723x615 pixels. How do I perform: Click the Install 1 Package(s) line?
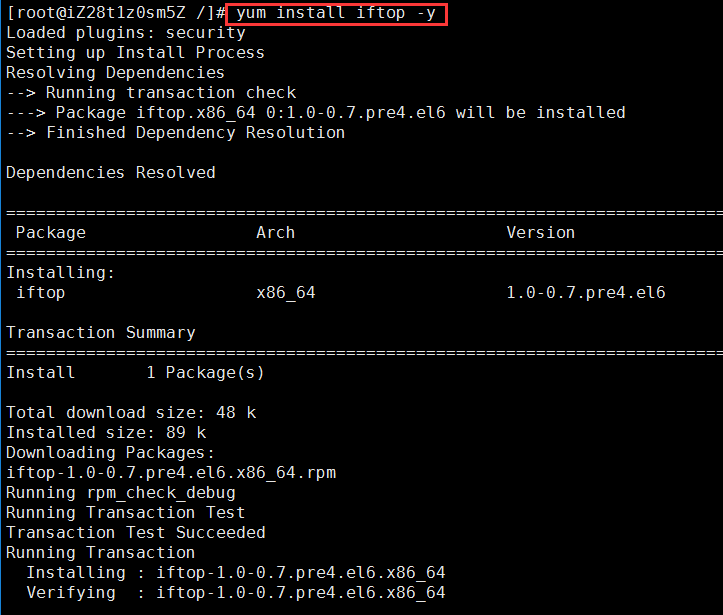[135, 373]
